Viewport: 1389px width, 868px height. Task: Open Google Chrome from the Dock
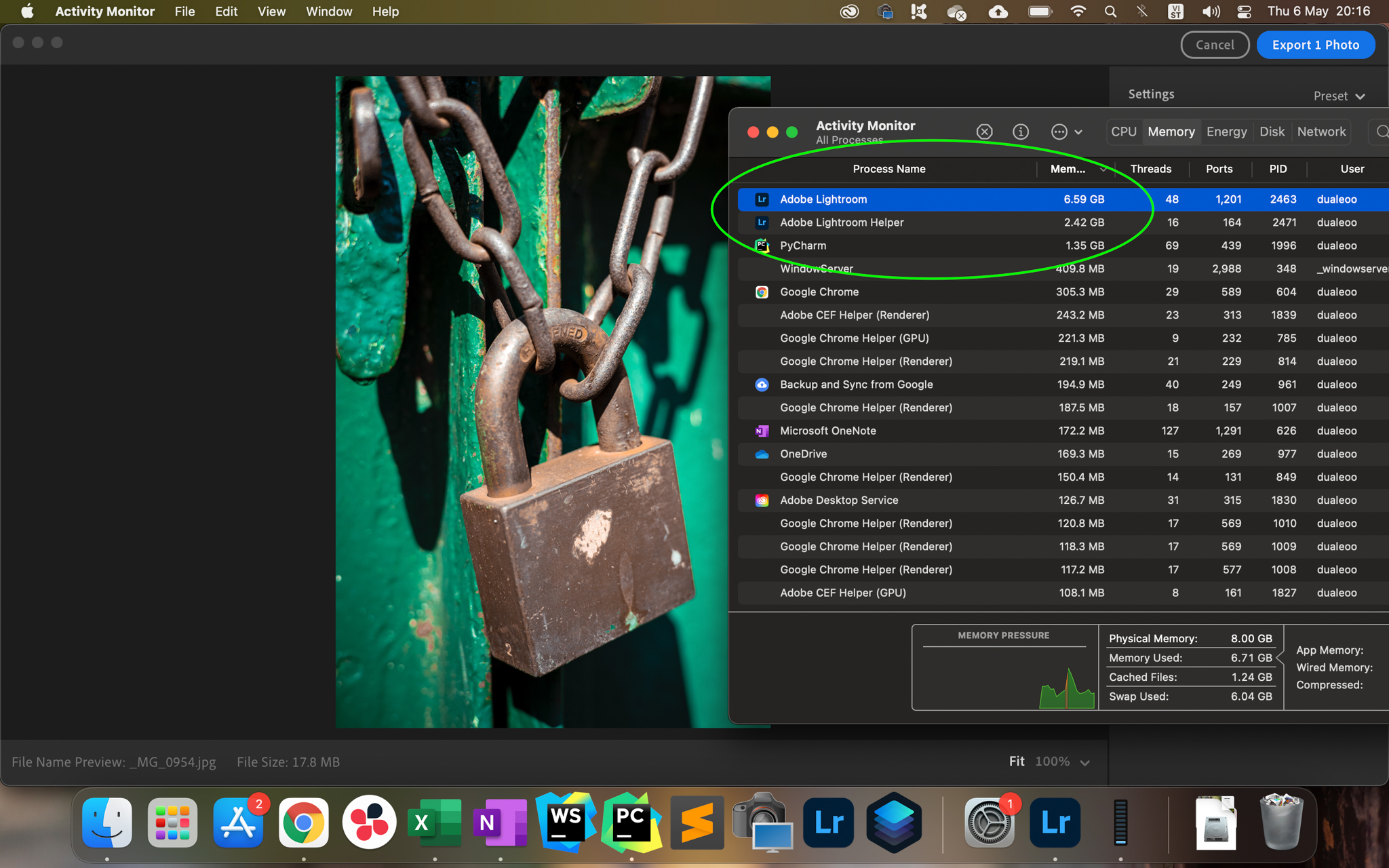tap(303, 823)
